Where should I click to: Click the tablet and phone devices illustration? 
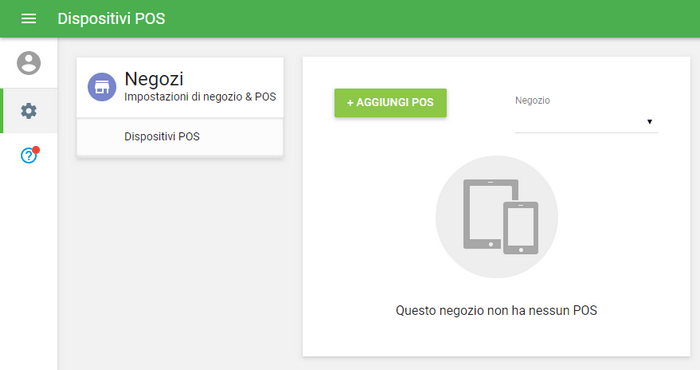[497, 217]
